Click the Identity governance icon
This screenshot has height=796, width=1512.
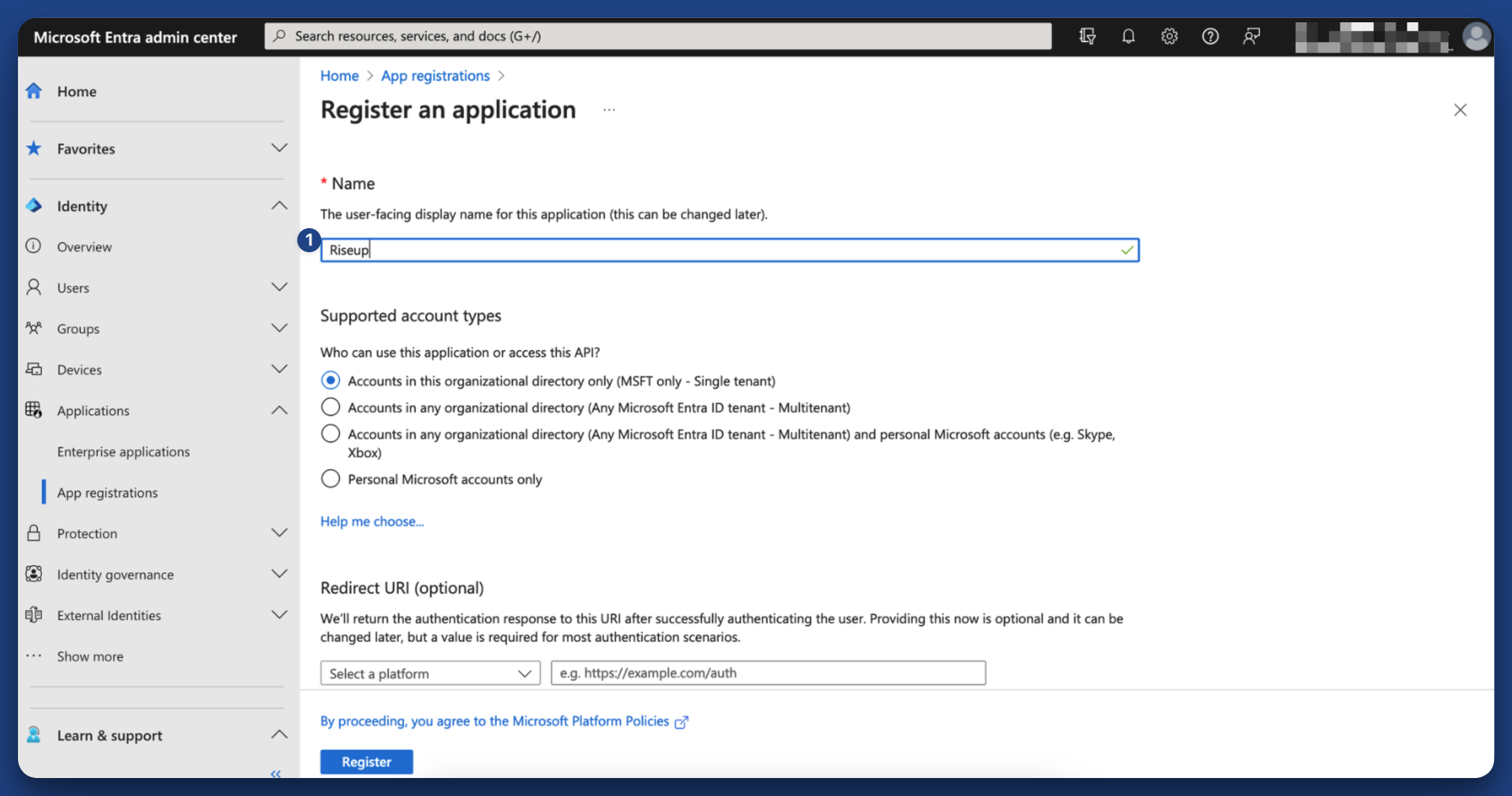[33, 574]
